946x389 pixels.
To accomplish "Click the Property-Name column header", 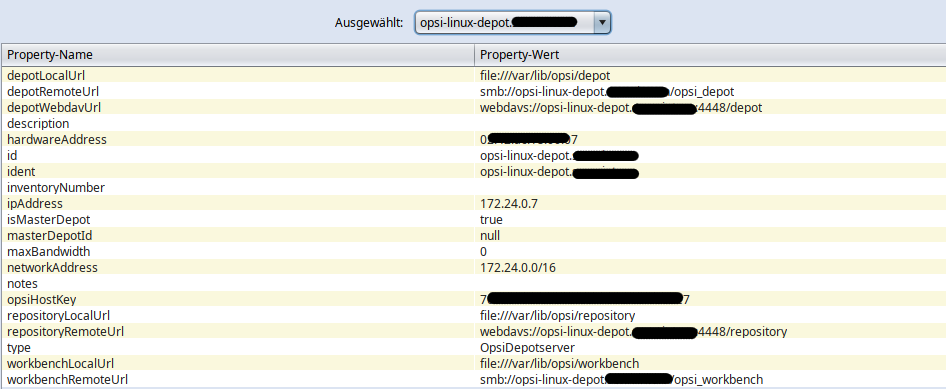I will coord(238,55).
